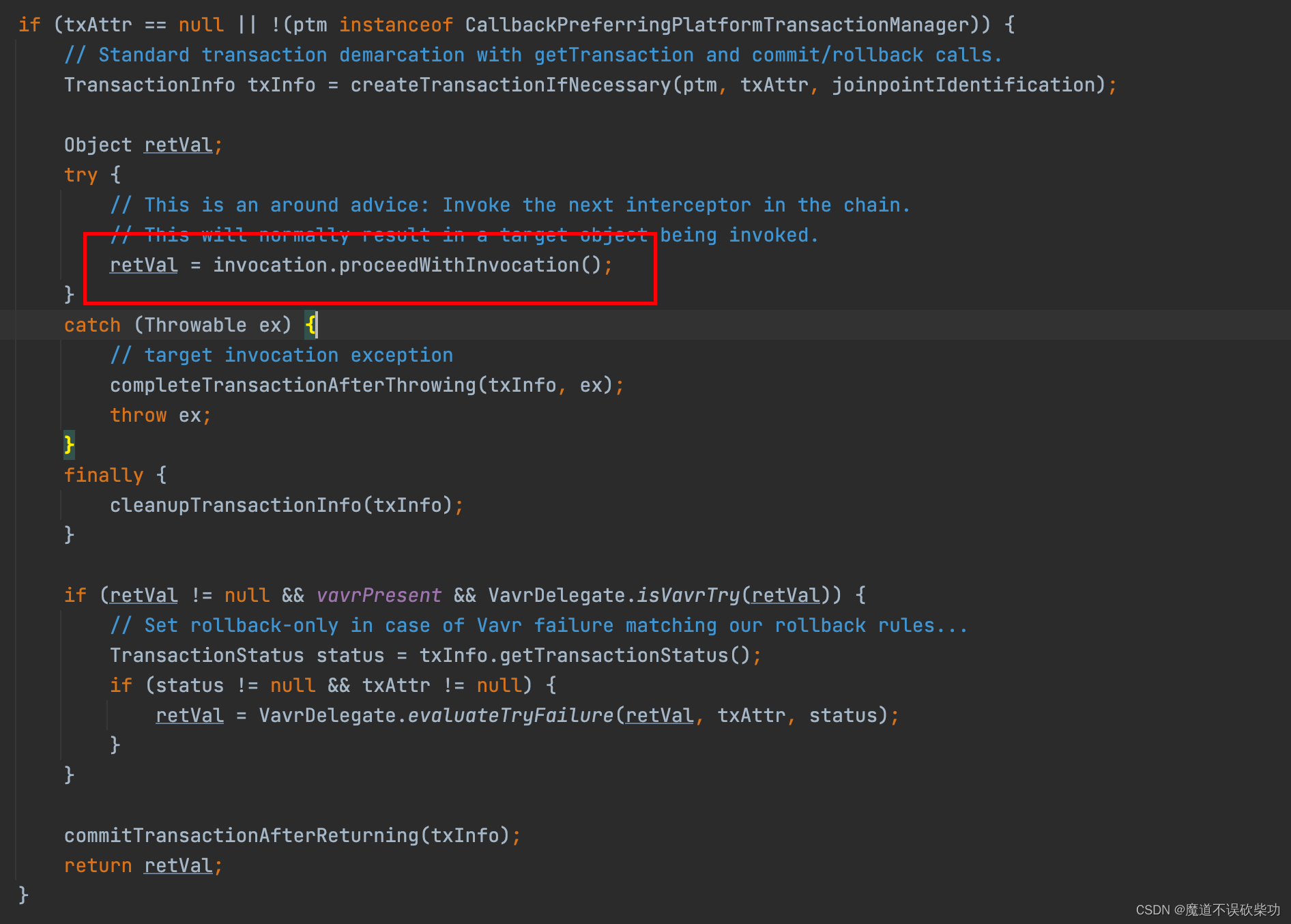Click CallbackPreferringPlatformTransactionManager class name
1291x924 pixels.
pyautogui.click(x=717, y=25)
